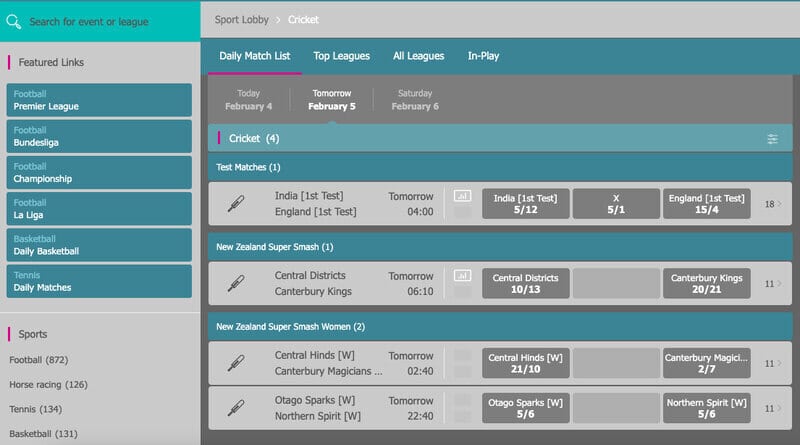800x445 pixels.
Task: Bet on Otago Sparks [W] at 5/6
Action: click(x=526, y=408)
